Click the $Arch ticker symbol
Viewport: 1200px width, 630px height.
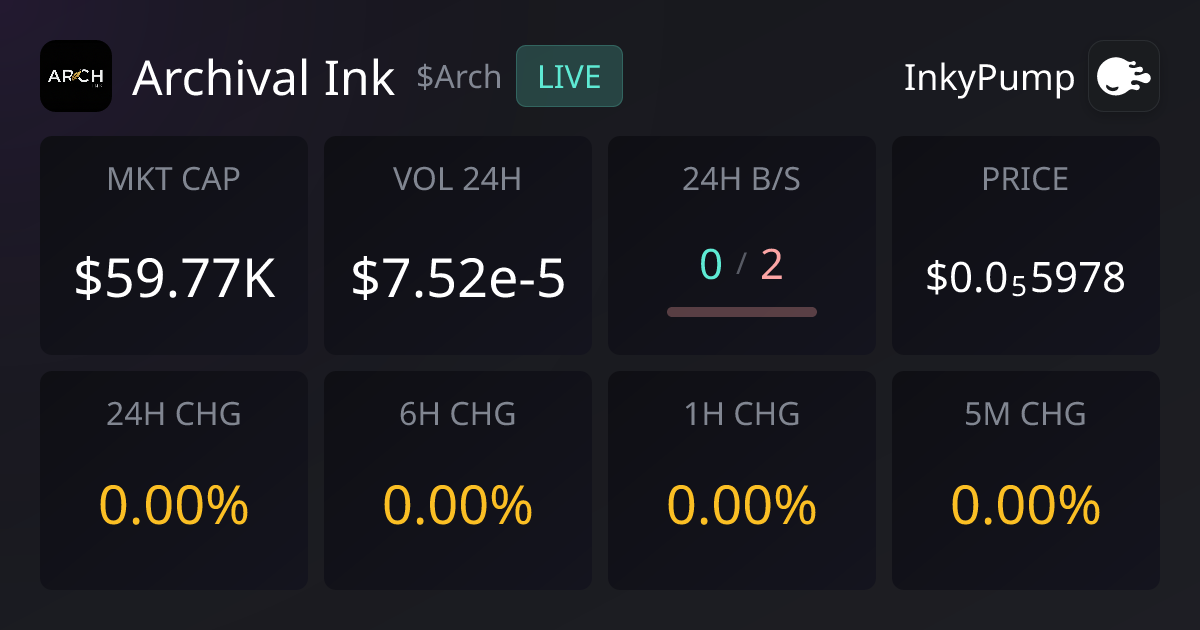tap(459, 77)
